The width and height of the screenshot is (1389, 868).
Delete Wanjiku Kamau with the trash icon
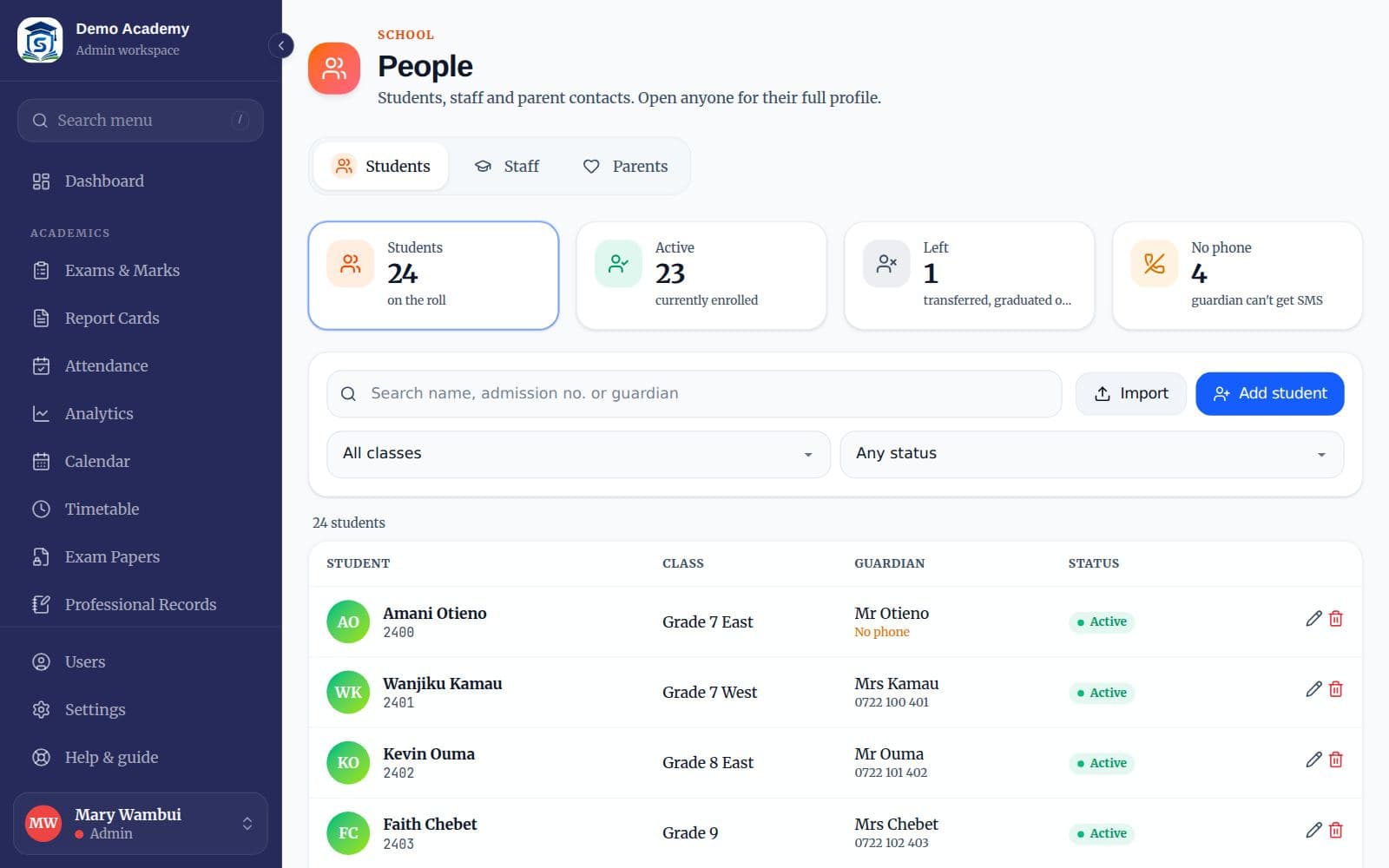[x=1336, y=689]
